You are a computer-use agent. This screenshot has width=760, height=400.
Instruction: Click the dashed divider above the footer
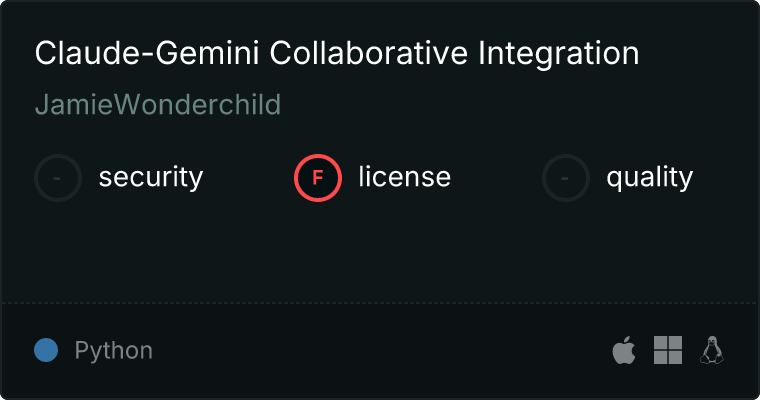(380, 302)
